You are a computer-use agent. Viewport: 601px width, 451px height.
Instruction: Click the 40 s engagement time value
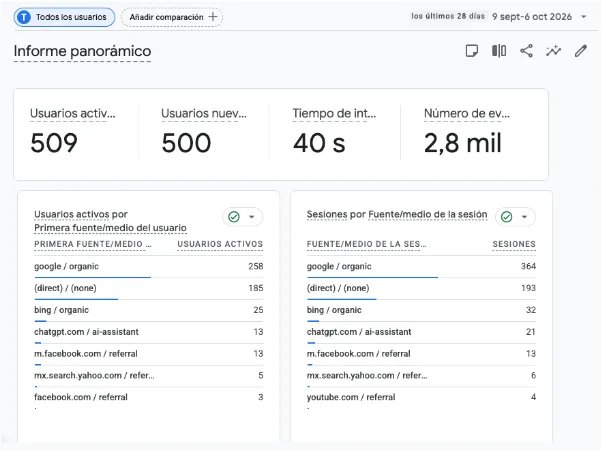pyautogui.click(x=319, y=143)
